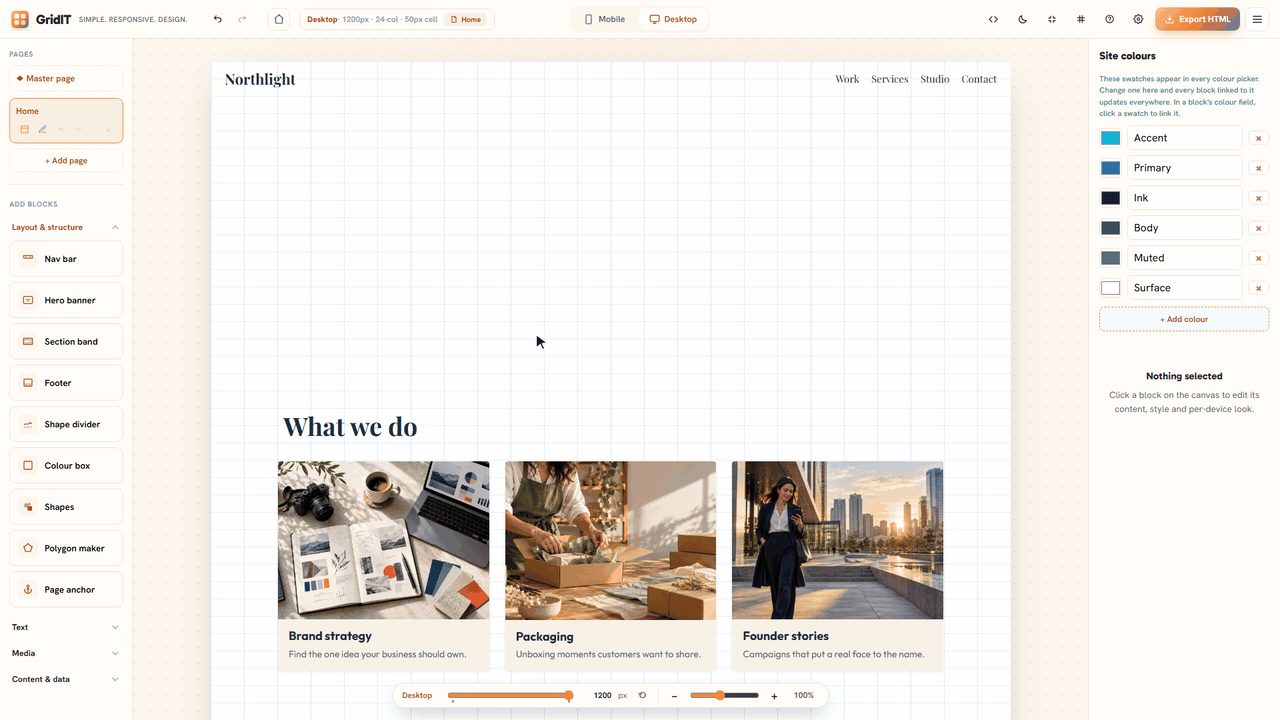Viewport: 1280px width, 720px height.
Task: Click the Accent colour swatch
Action: pos(1111,138)
